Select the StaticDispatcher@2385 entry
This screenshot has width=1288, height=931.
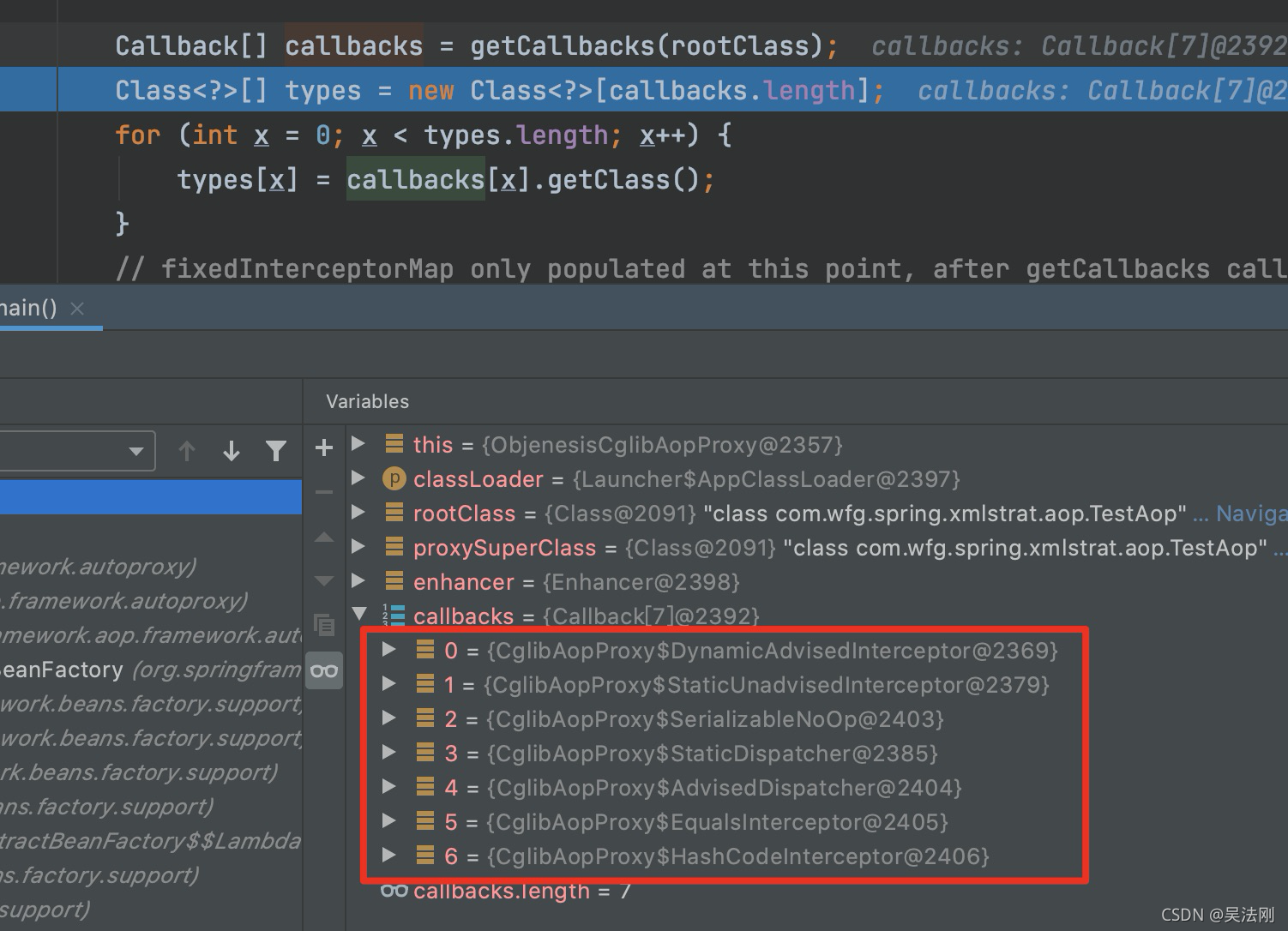pos(691,754)
